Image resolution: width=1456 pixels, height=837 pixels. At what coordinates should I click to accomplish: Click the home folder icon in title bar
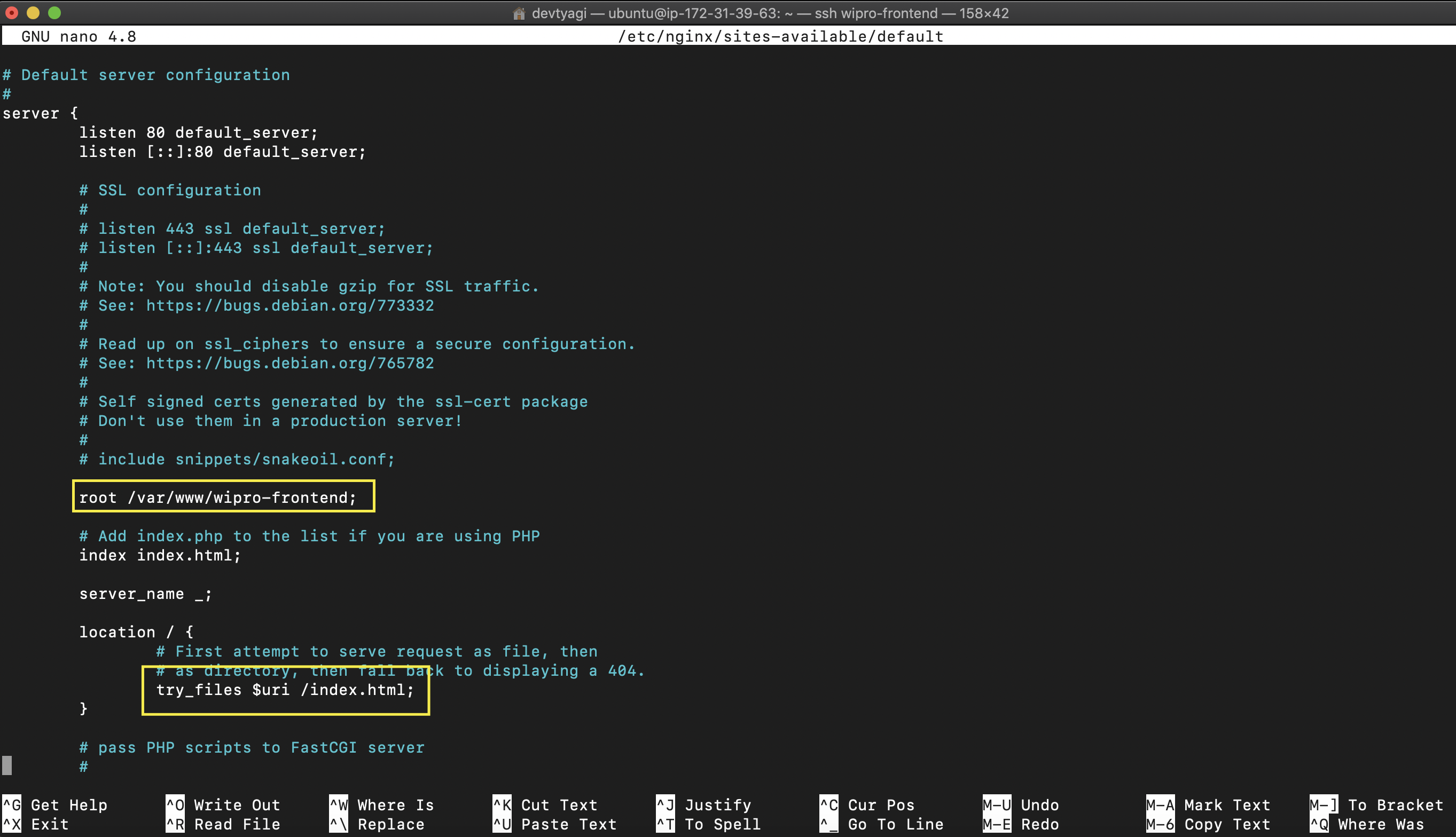pos(519,13)
